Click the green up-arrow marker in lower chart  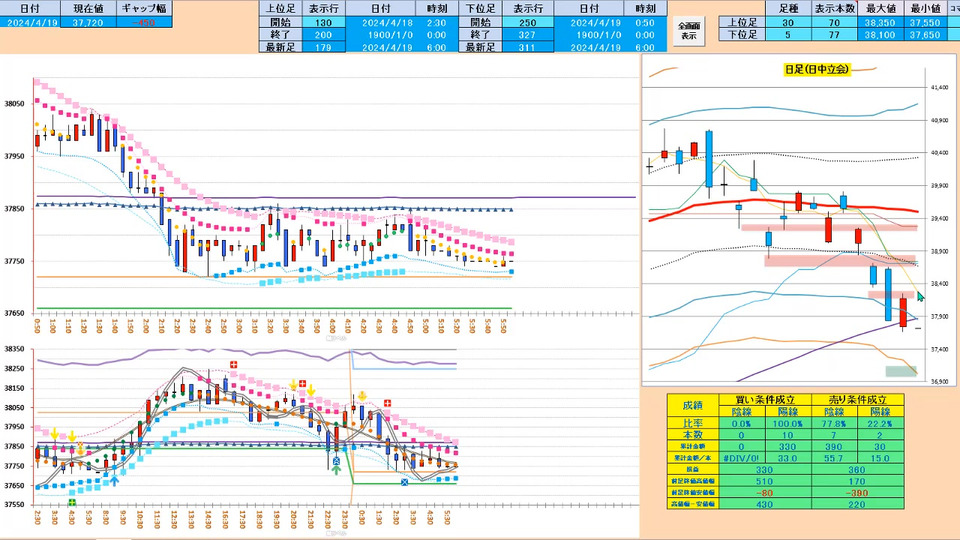pyautogui.click(x=336, y=471)
